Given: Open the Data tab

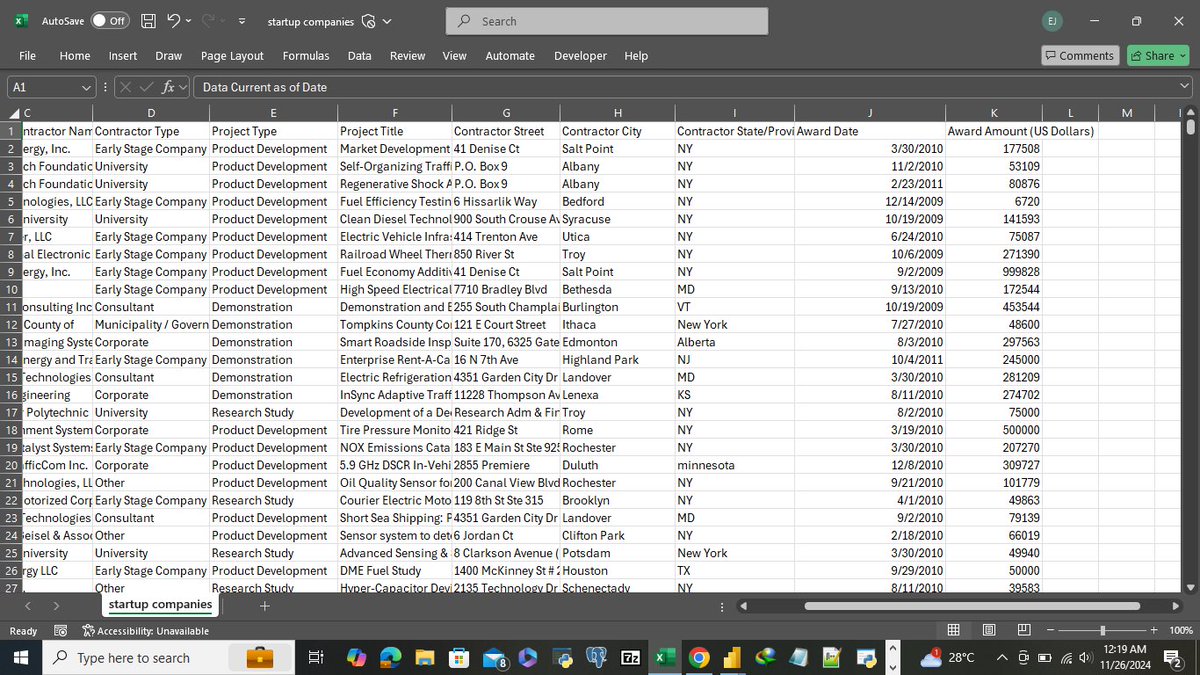Looking at the screenshot, I should coord(360,56).
